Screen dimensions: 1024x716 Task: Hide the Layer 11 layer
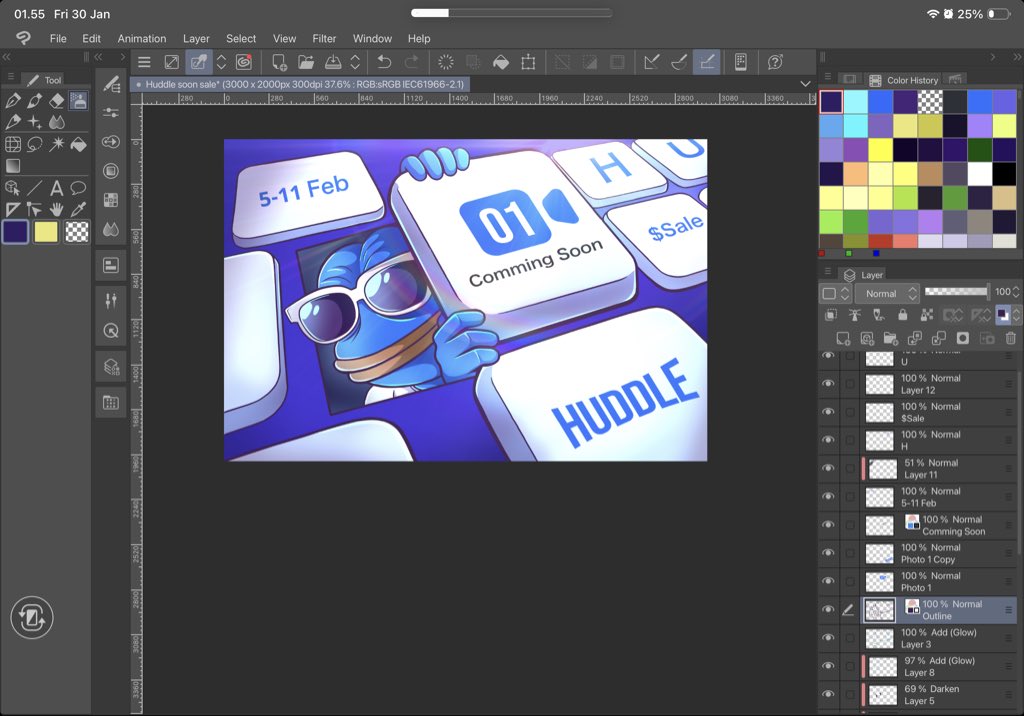(828, 468)
